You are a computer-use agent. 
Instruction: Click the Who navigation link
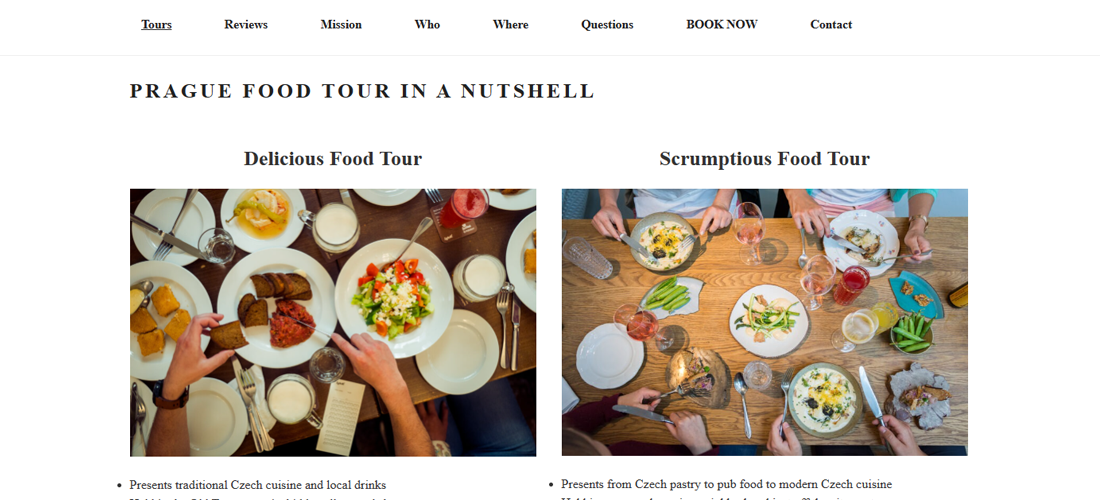click(427, 25)
